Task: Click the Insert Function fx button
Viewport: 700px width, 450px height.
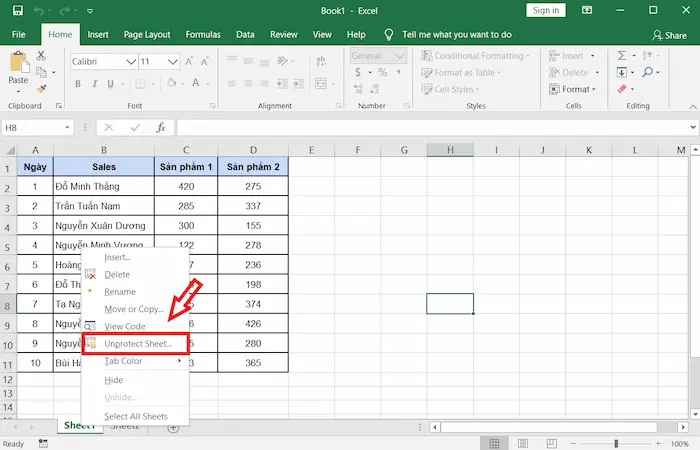Action: (161, 128)
